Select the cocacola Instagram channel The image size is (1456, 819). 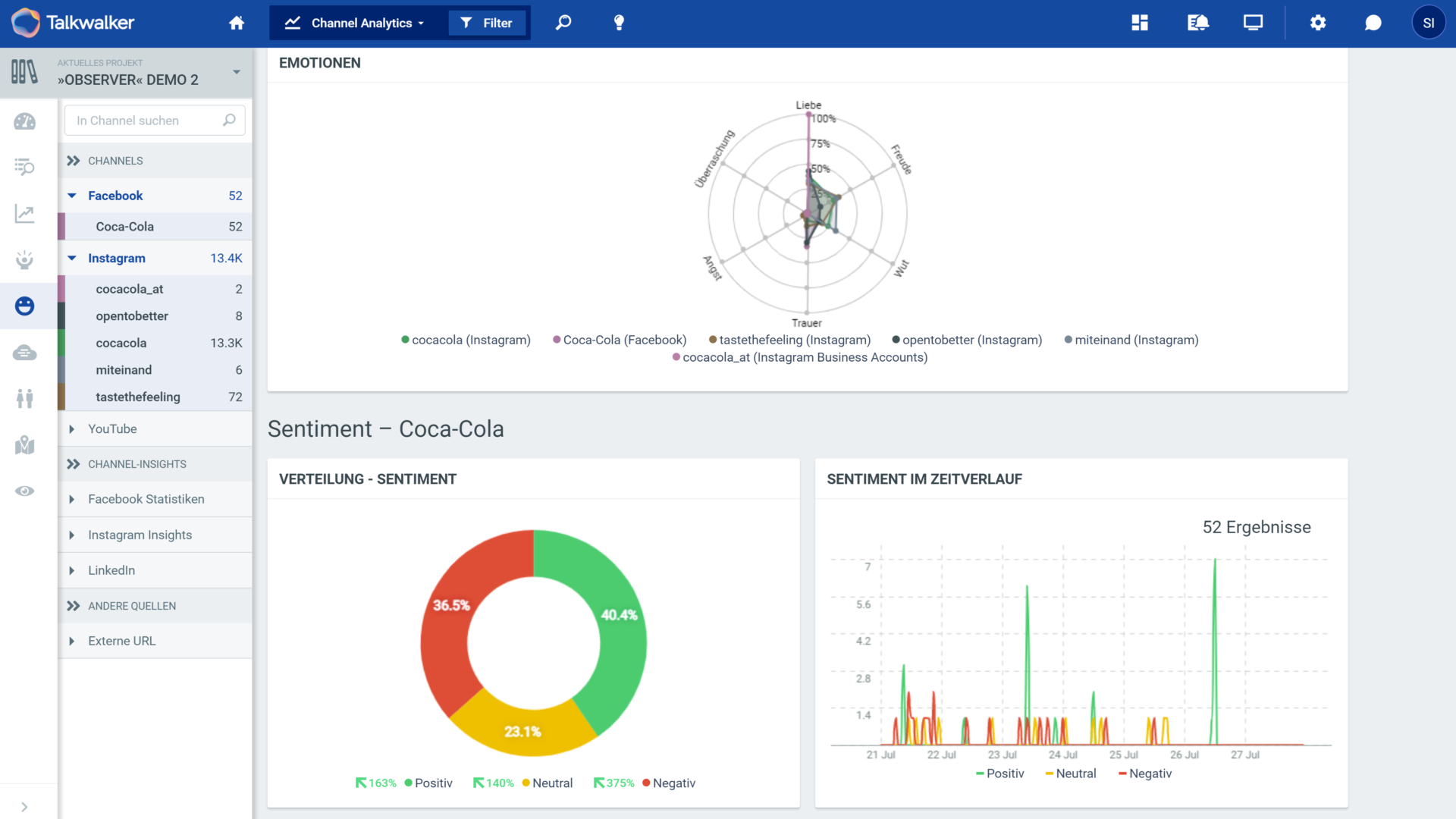tap(155, 343)
